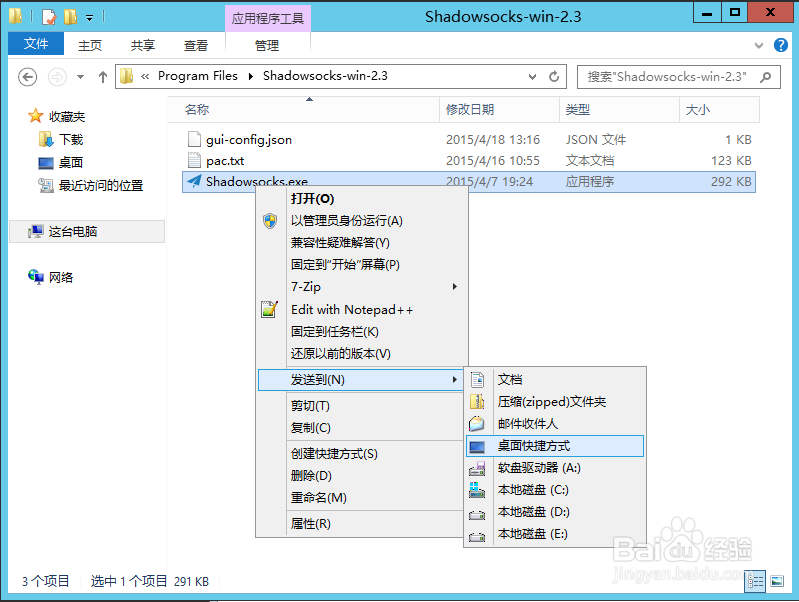Screen dimensions: 799x602
Task: Send to 软盘驱动器 (A:)
Action: (555, 468)
